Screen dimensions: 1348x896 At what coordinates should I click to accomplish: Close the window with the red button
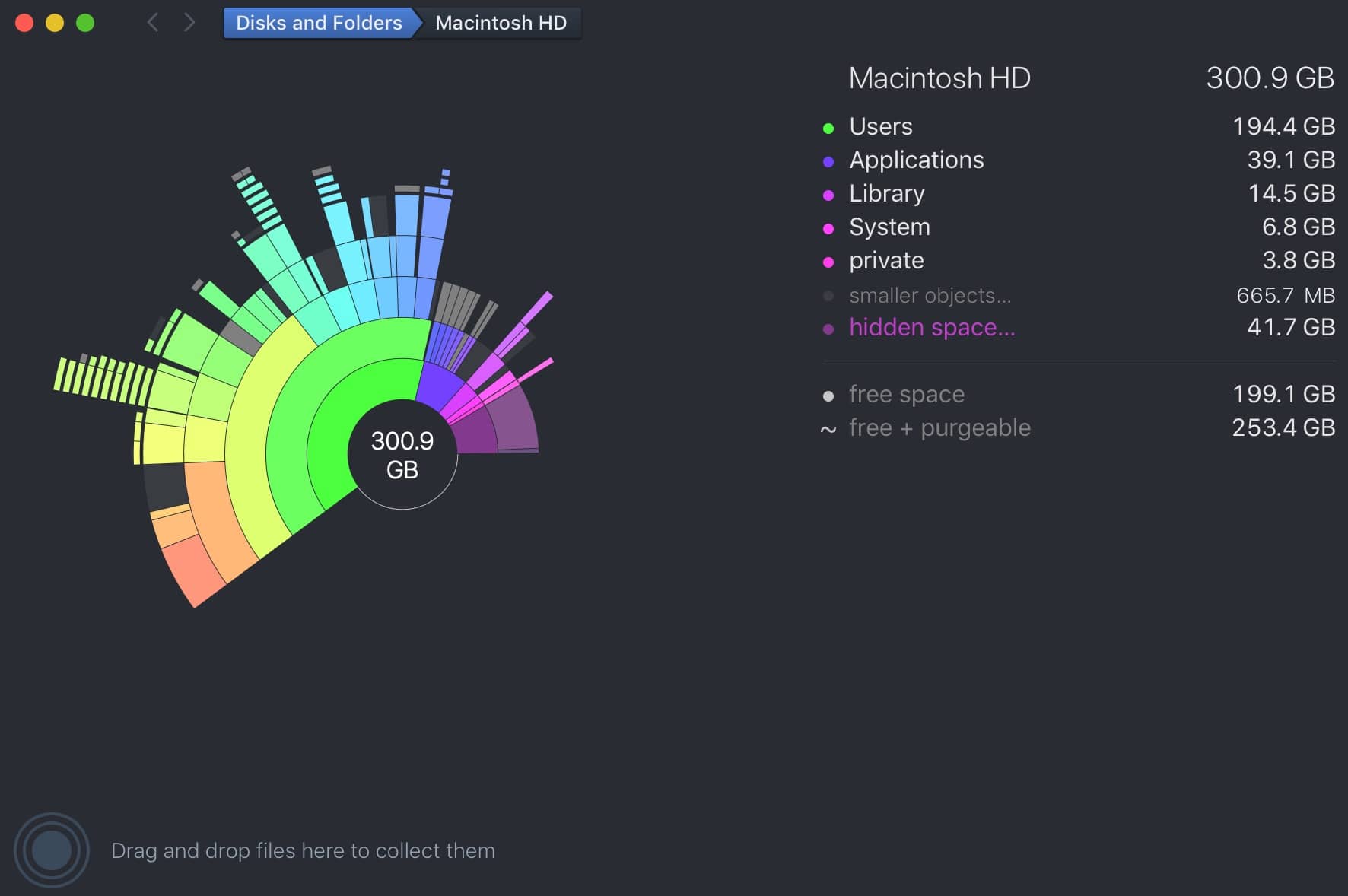[24, 23]
